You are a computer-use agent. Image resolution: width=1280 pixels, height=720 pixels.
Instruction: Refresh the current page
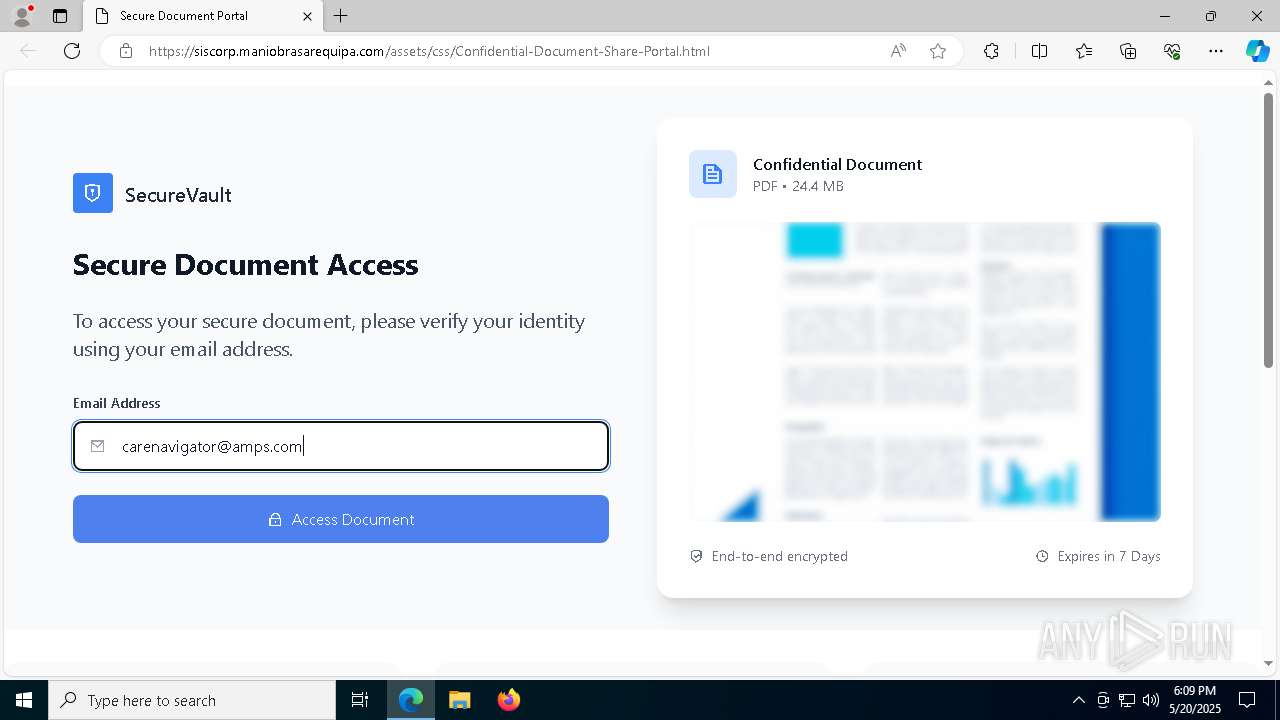(x=72, y=51)
